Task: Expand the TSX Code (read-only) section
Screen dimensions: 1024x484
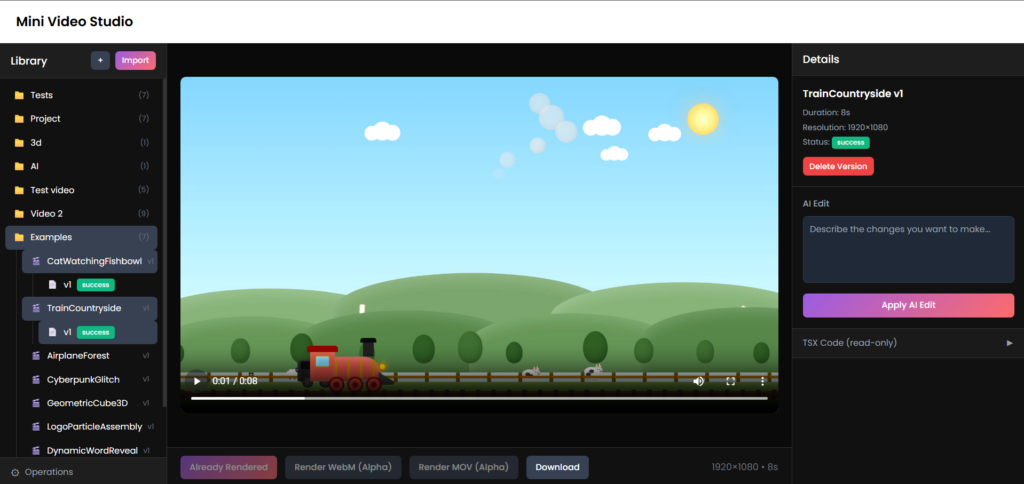Action: point(908,343)
